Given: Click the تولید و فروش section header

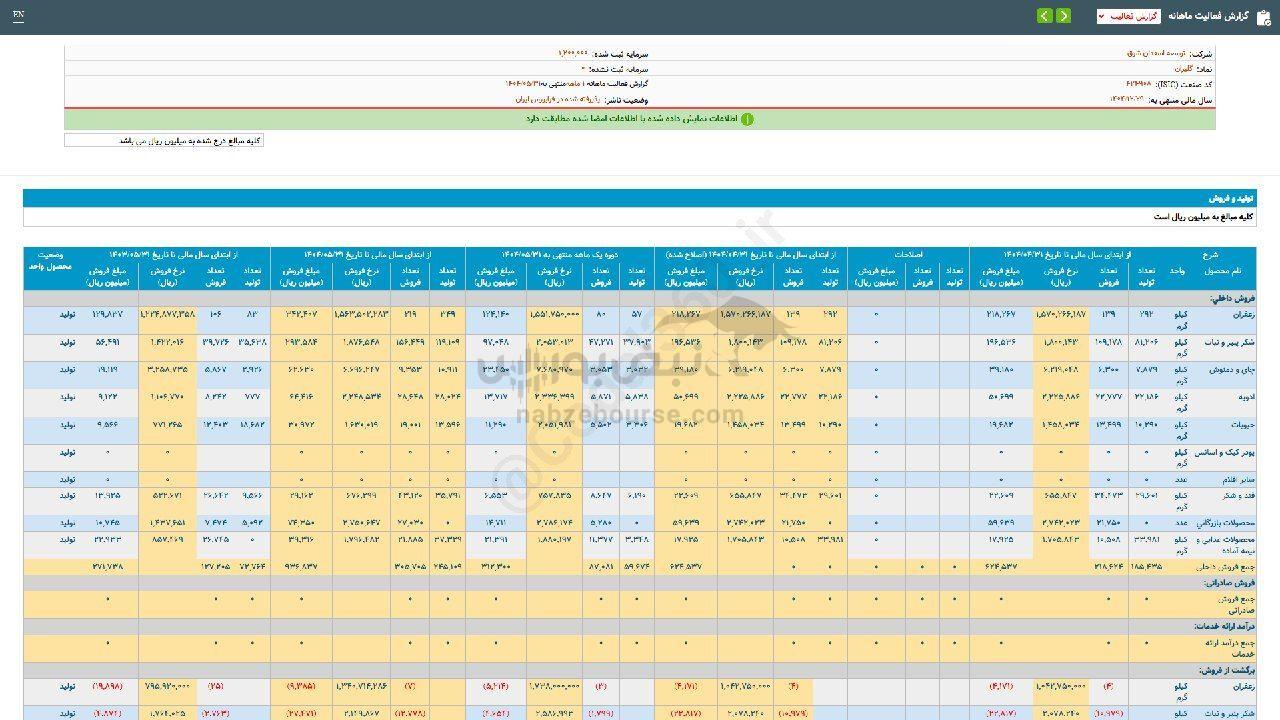Looking at the screenshot, I should [1231, 198].
